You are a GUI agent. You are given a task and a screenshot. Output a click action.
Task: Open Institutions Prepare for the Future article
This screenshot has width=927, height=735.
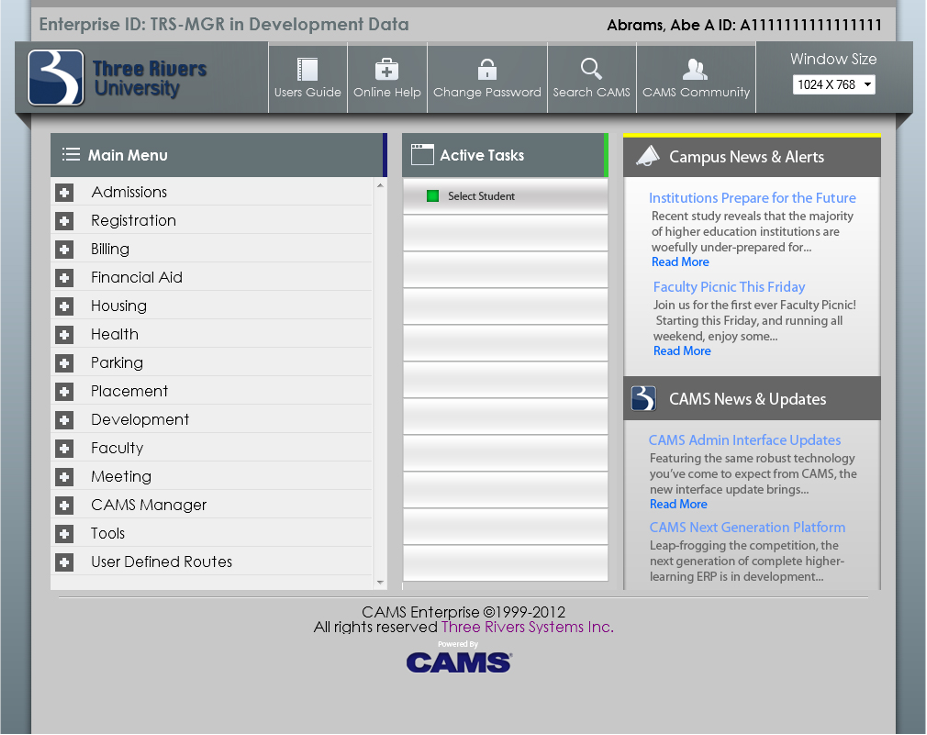pos(752,198)
